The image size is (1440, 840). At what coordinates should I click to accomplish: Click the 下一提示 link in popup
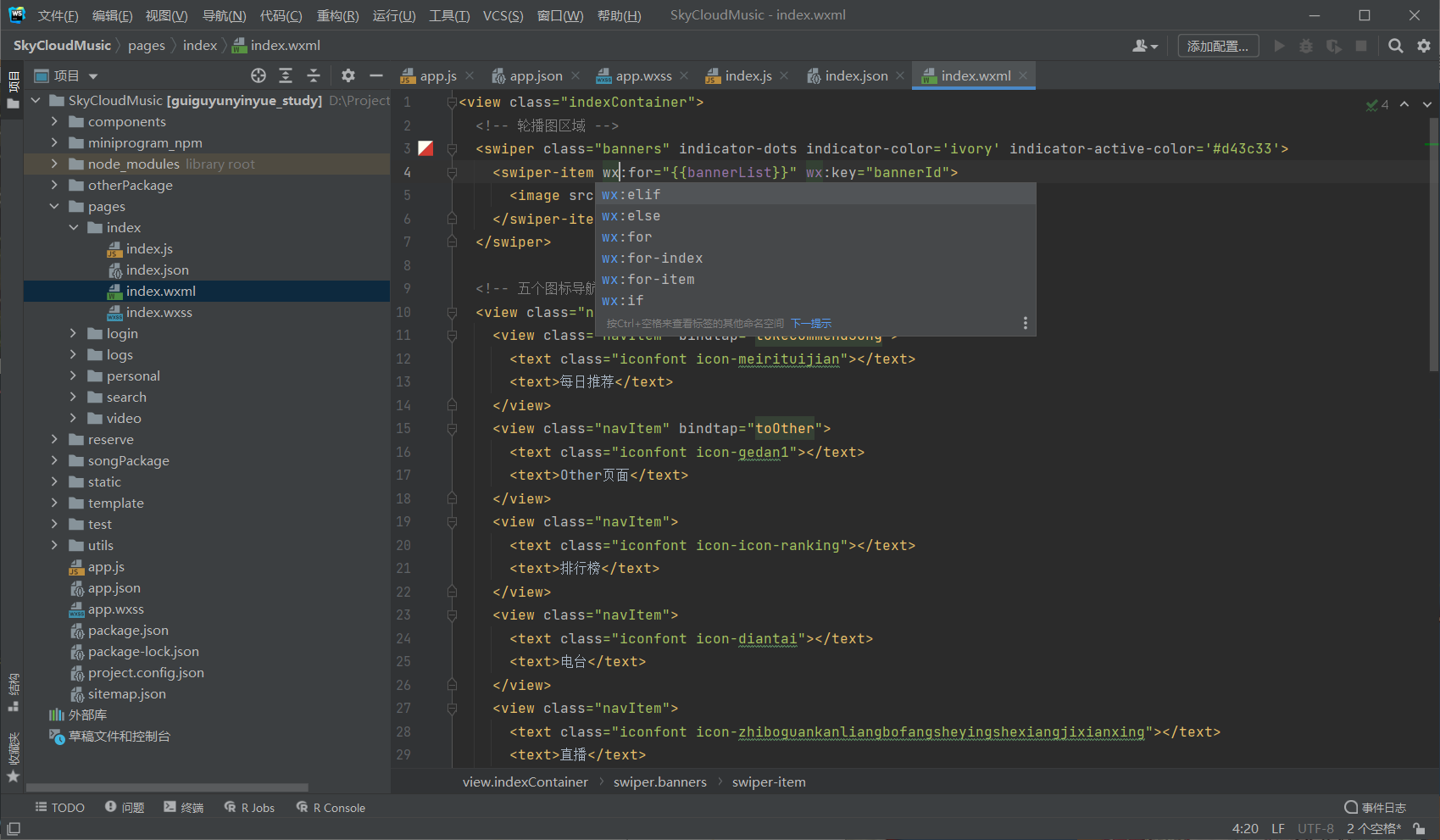click(811, 323)
